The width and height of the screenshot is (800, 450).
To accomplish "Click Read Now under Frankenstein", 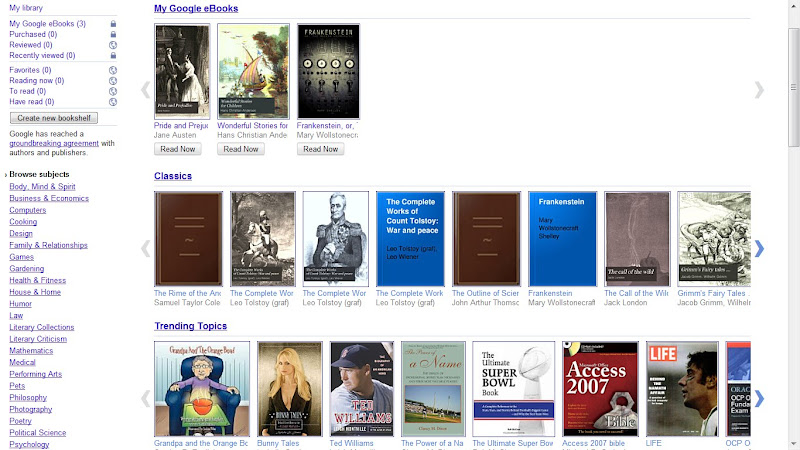I will [x=320, y=149].
